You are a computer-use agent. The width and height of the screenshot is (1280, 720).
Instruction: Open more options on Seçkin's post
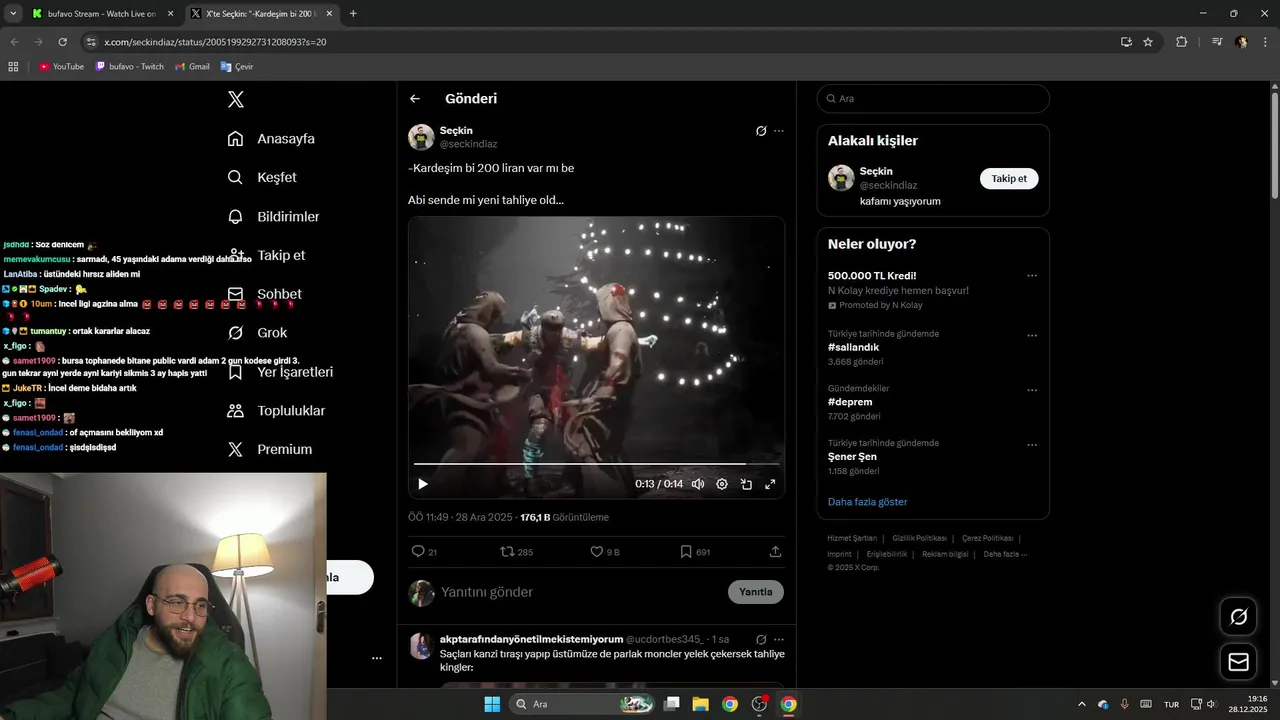click(x=779, y=131)
